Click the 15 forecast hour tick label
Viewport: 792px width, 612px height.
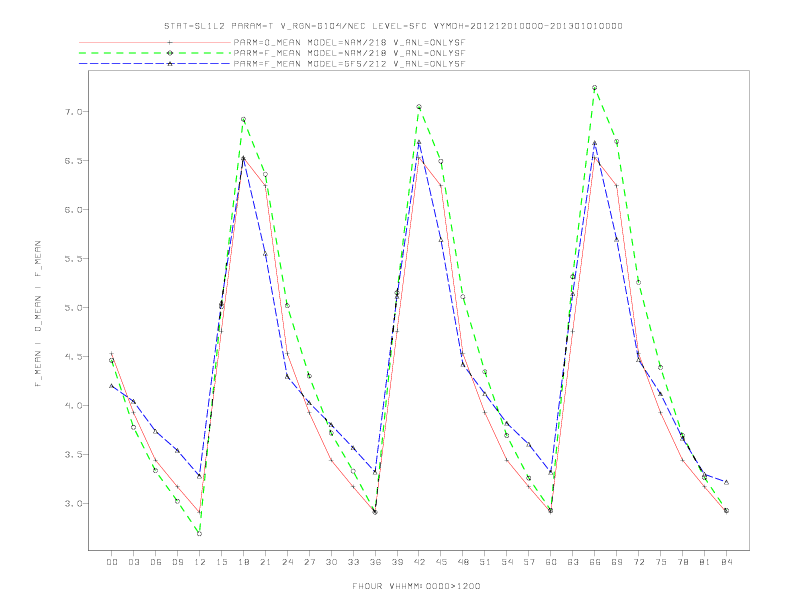[221, 562]
